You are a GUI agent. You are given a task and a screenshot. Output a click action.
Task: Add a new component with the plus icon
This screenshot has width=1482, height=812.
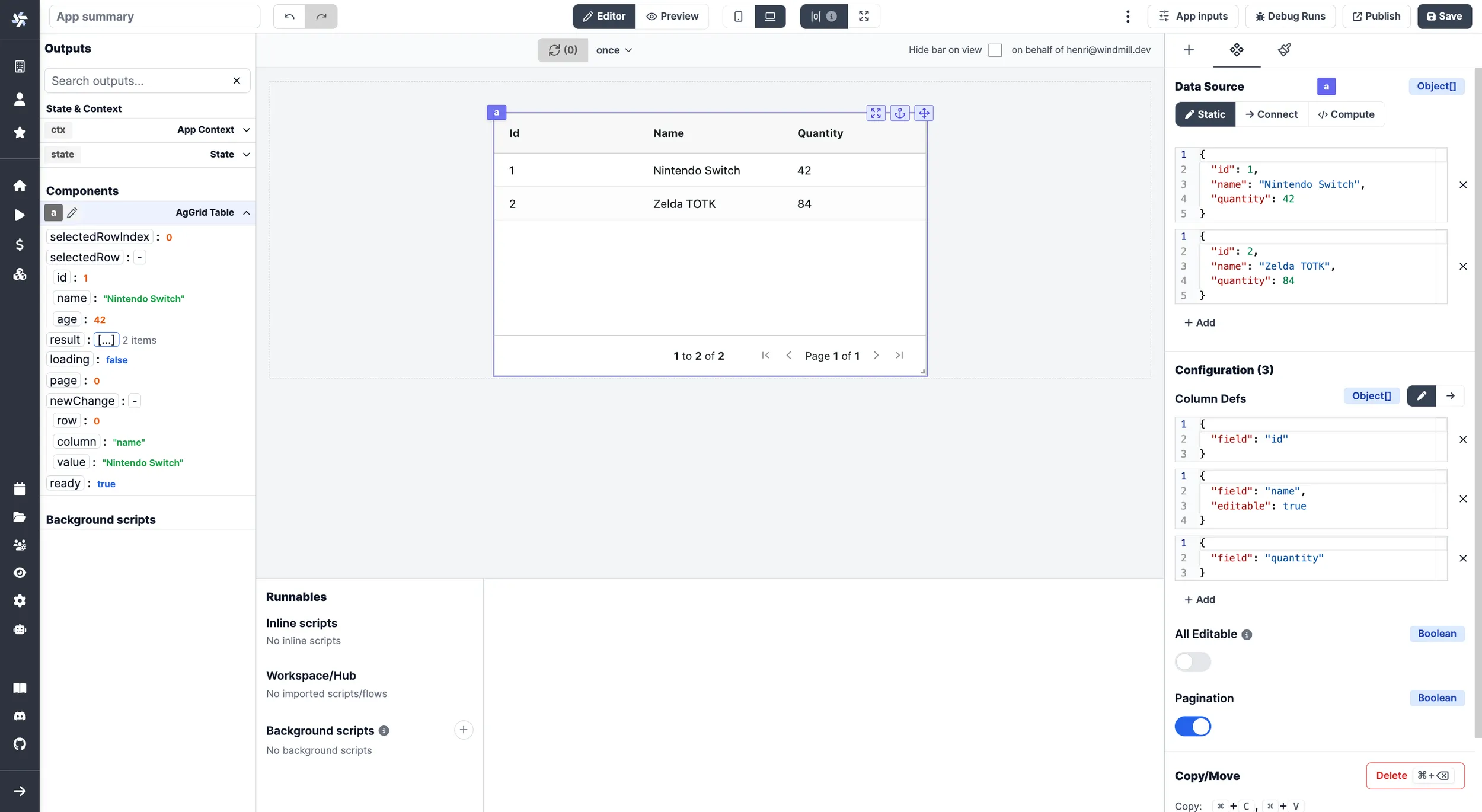(1189, 50)
